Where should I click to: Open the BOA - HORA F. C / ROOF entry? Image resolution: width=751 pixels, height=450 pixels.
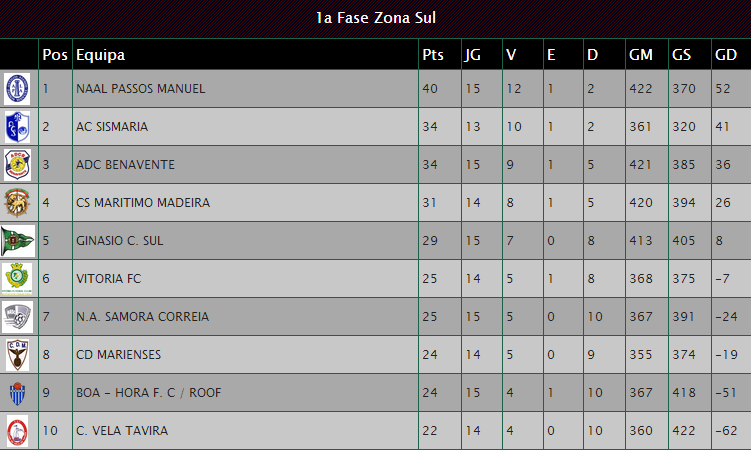click(148, 393)
